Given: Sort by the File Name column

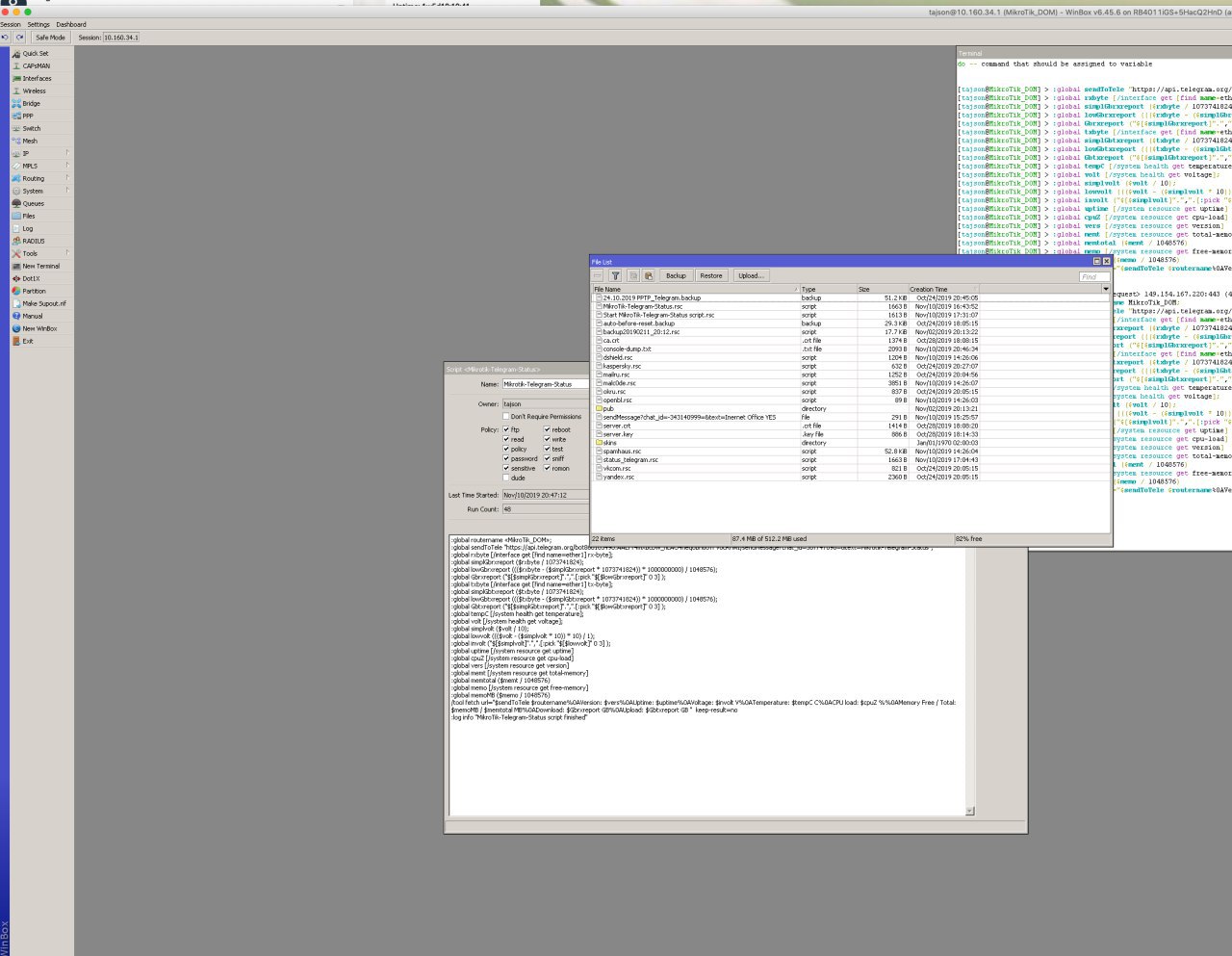Looking at the screenshot, I should coord(695,289).
